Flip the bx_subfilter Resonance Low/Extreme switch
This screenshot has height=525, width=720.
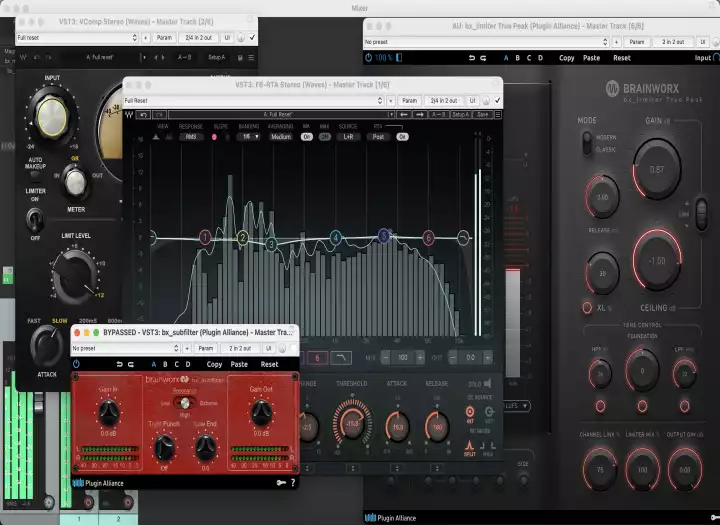tap(184, 404)
